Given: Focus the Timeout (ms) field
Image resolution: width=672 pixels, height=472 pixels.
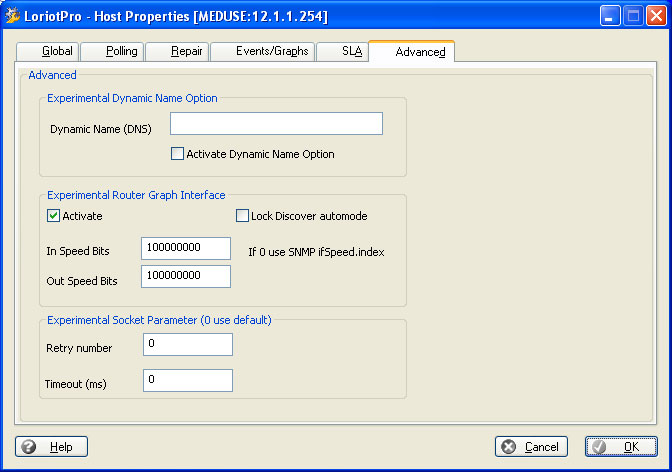Looking at the screenshot, I should click(x=188, y=380).
